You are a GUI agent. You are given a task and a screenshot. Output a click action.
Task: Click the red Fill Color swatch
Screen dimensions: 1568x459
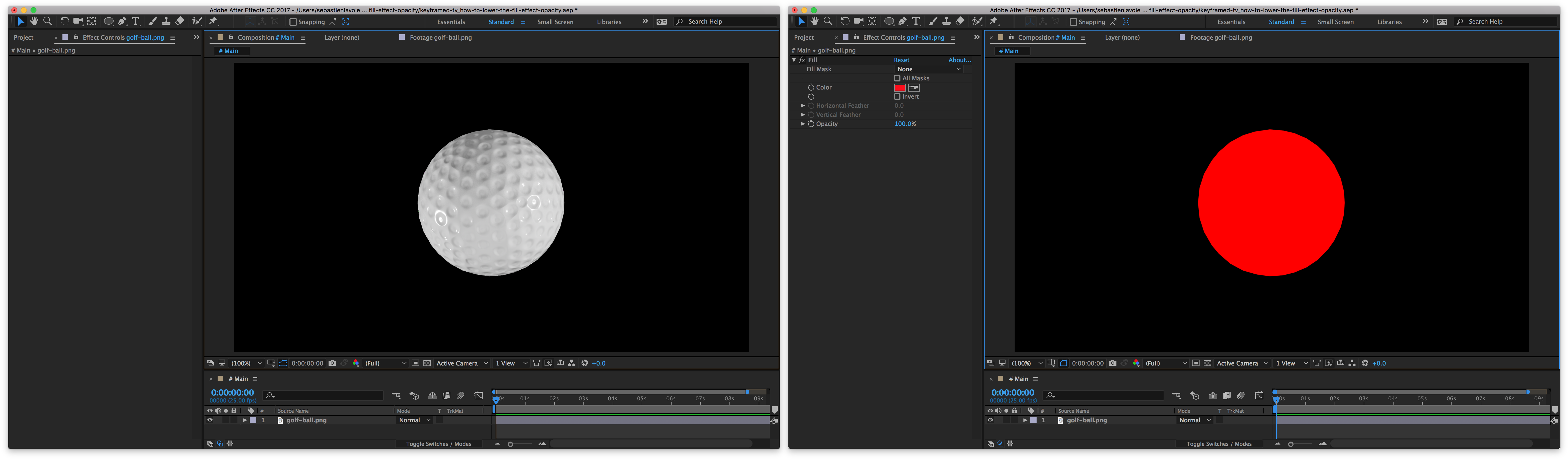900,87
